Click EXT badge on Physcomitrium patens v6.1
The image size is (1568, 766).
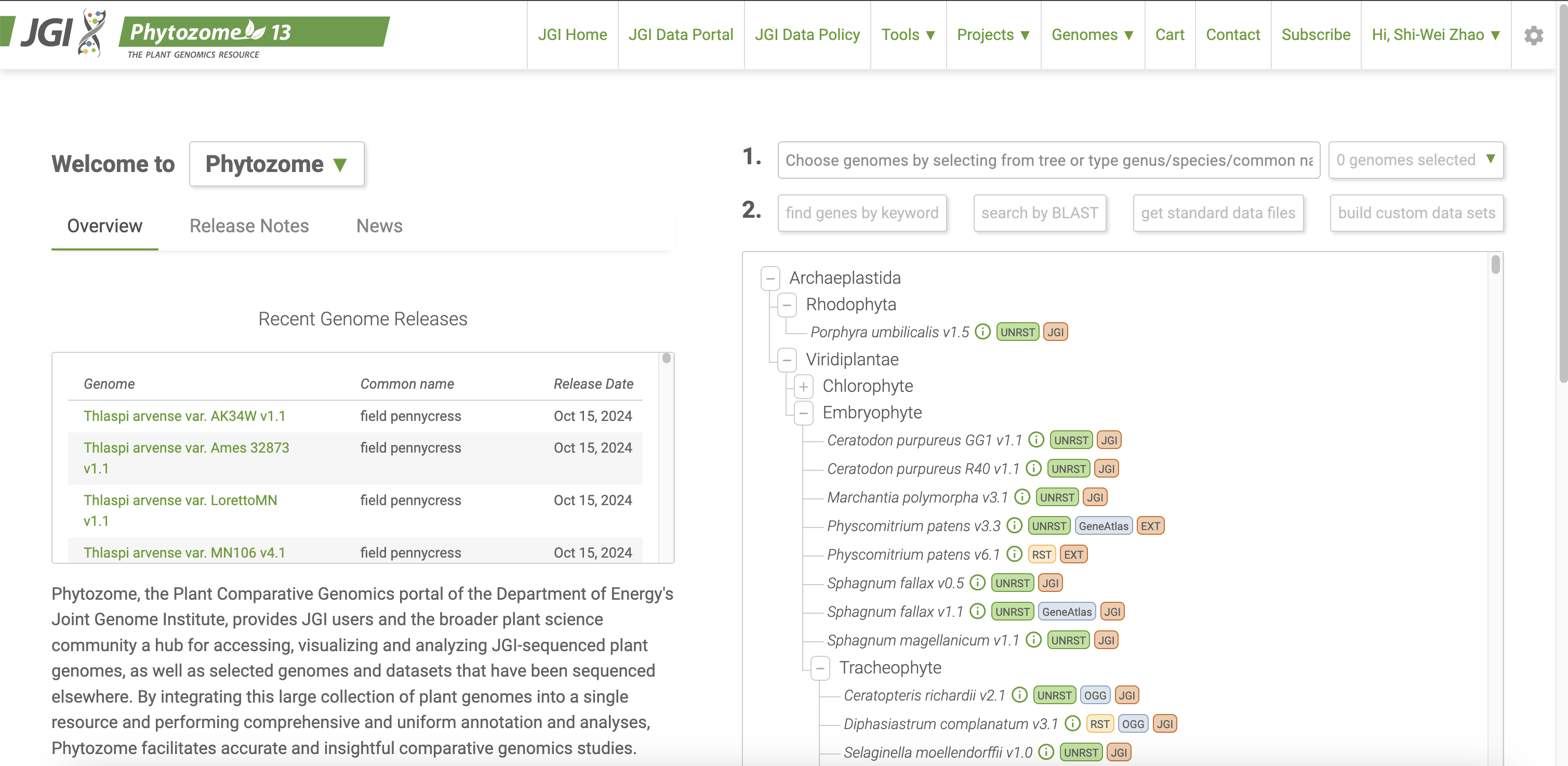pos(1073,554)
